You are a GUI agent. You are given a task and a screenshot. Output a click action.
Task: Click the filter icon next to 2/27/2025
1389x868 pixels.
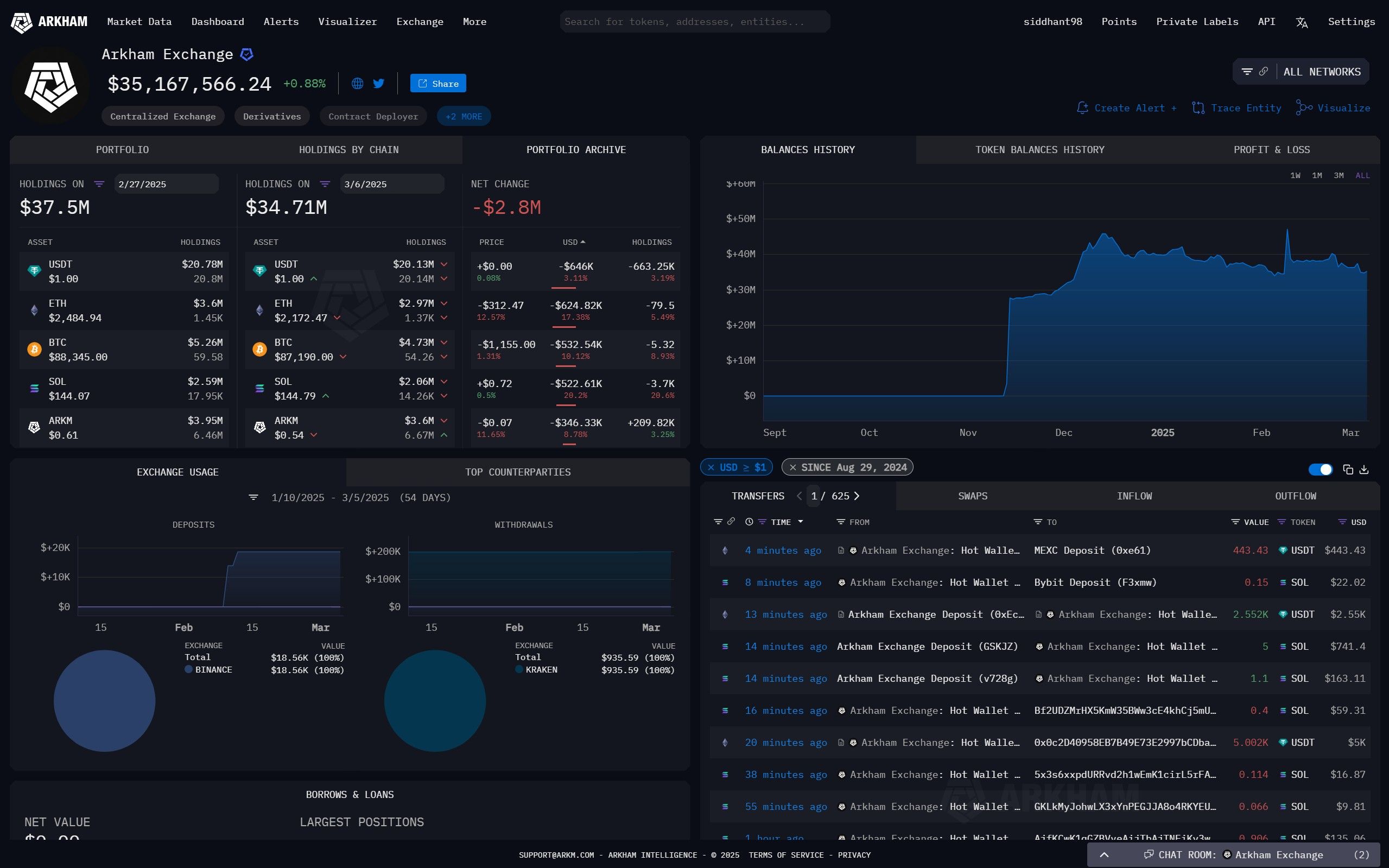[x=99, y=184]
